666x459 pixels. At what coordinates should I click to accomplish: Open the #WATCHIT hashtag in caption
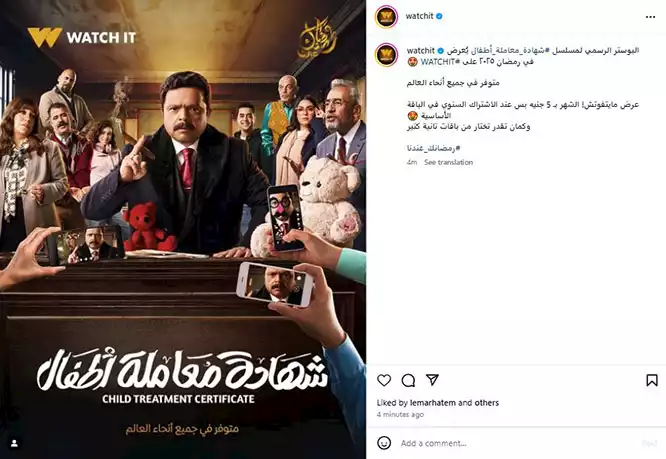[x=440, y=62]
